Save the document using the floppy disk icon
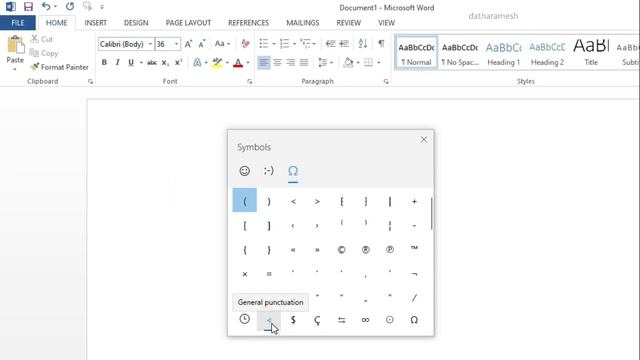 28,7
